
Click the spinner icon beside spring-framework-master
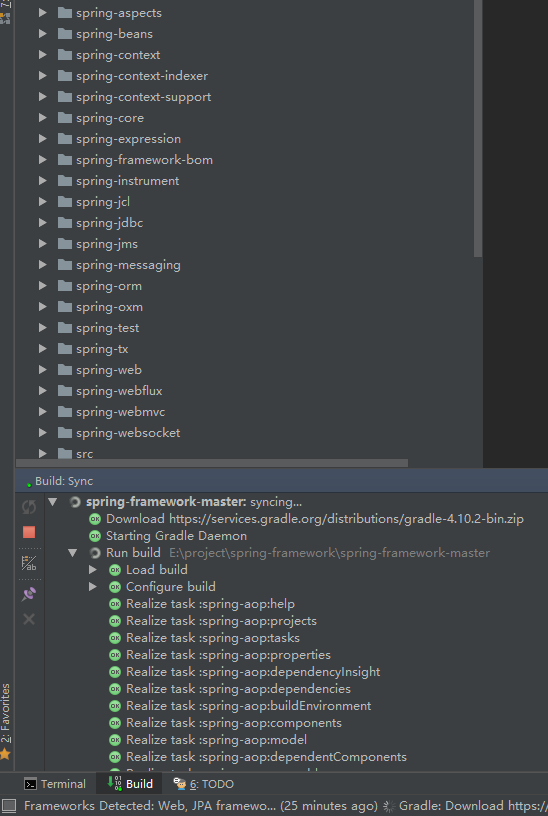[75, 502]
